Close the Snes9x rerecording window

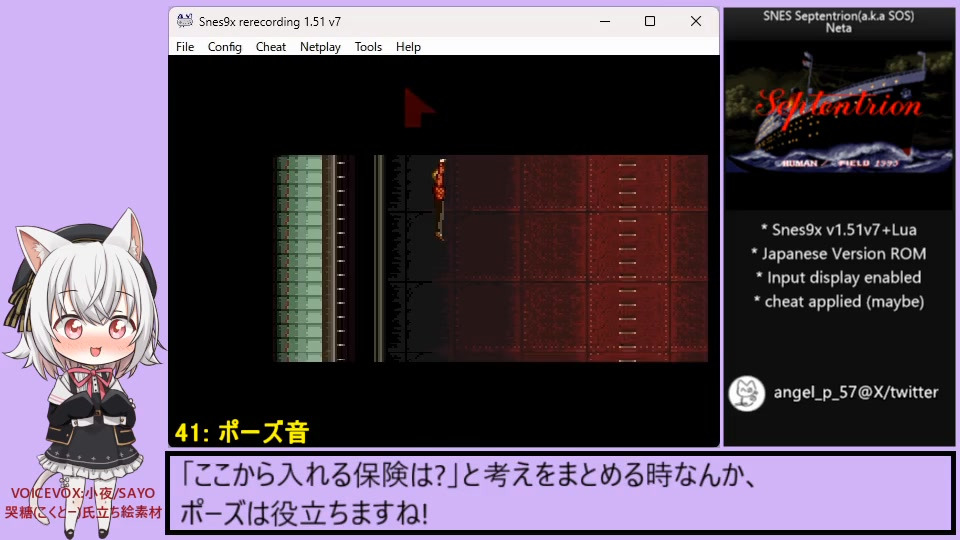point(696,21)
